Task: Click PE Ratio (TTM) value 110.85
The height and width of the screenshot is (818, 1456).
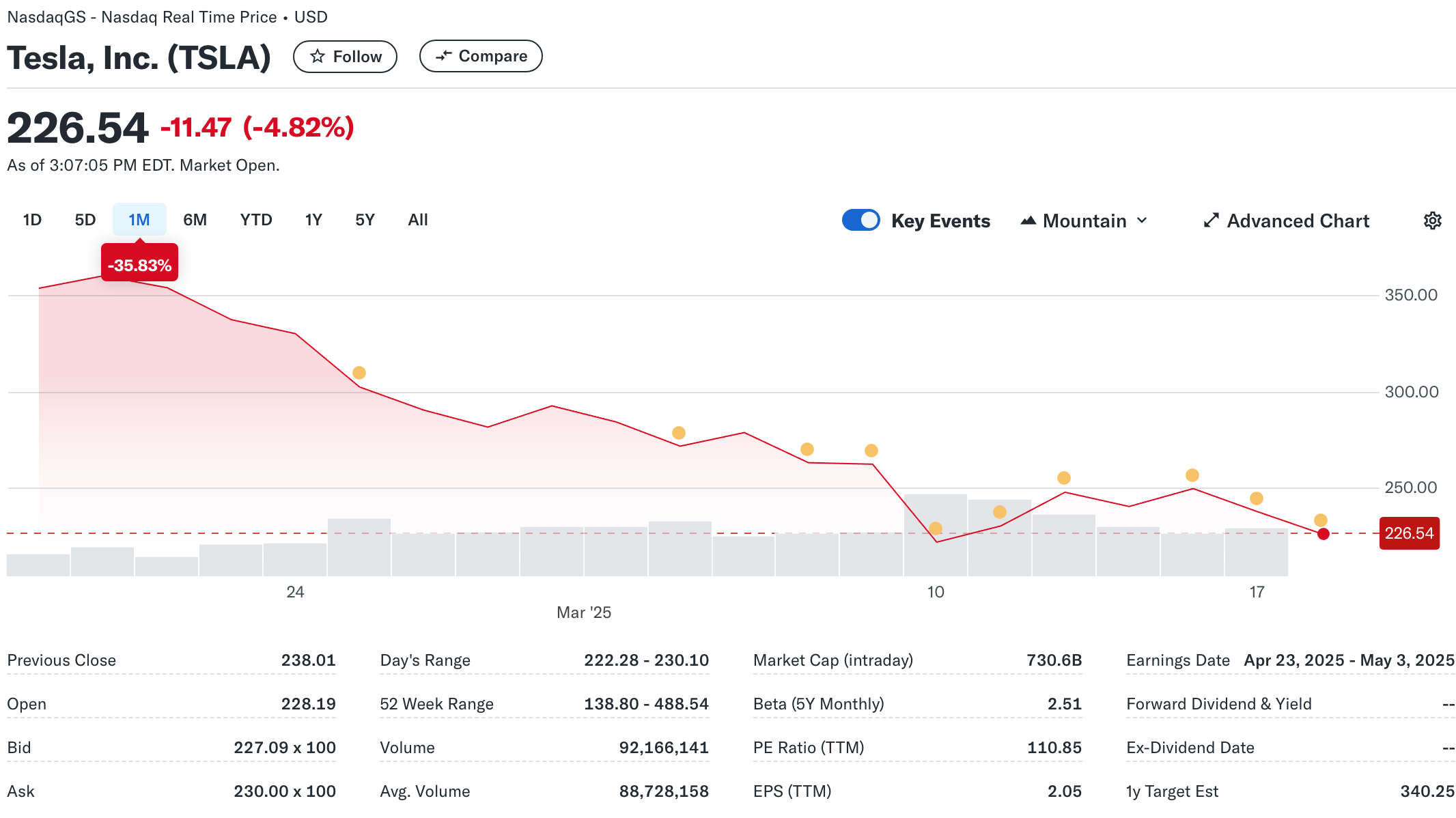Action: pyautogui.click(x=1054, y=748)
